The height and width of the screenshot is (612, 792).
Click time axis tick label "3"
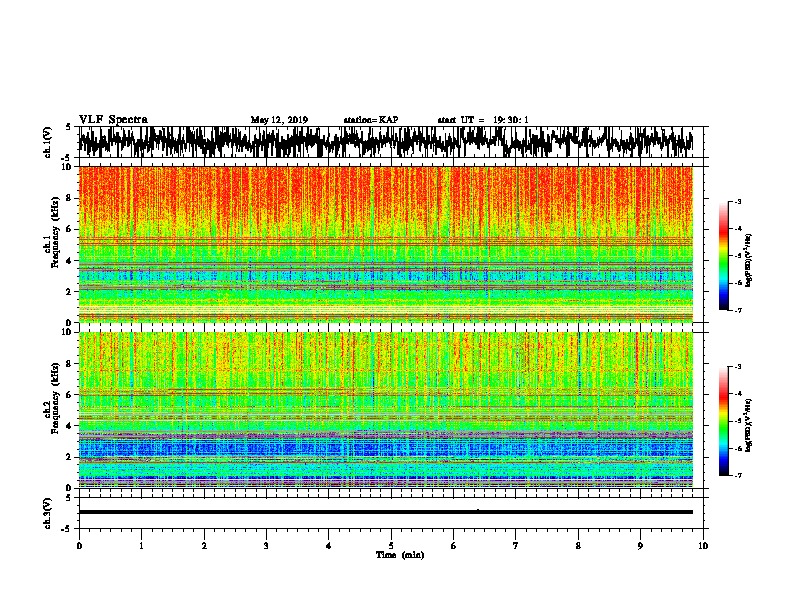266,546
